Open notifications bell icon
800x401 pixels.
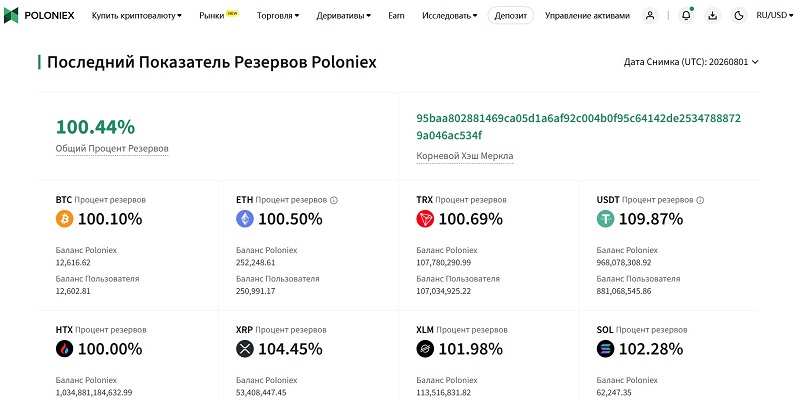click(686, 15)
